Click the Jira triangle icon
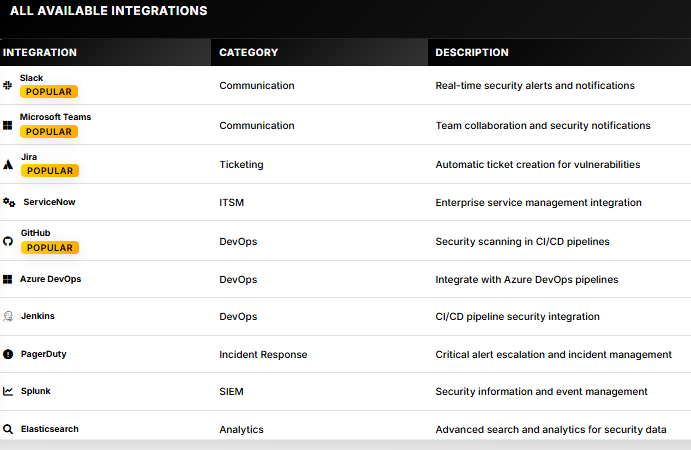691x450 pixels. point(8,165)
